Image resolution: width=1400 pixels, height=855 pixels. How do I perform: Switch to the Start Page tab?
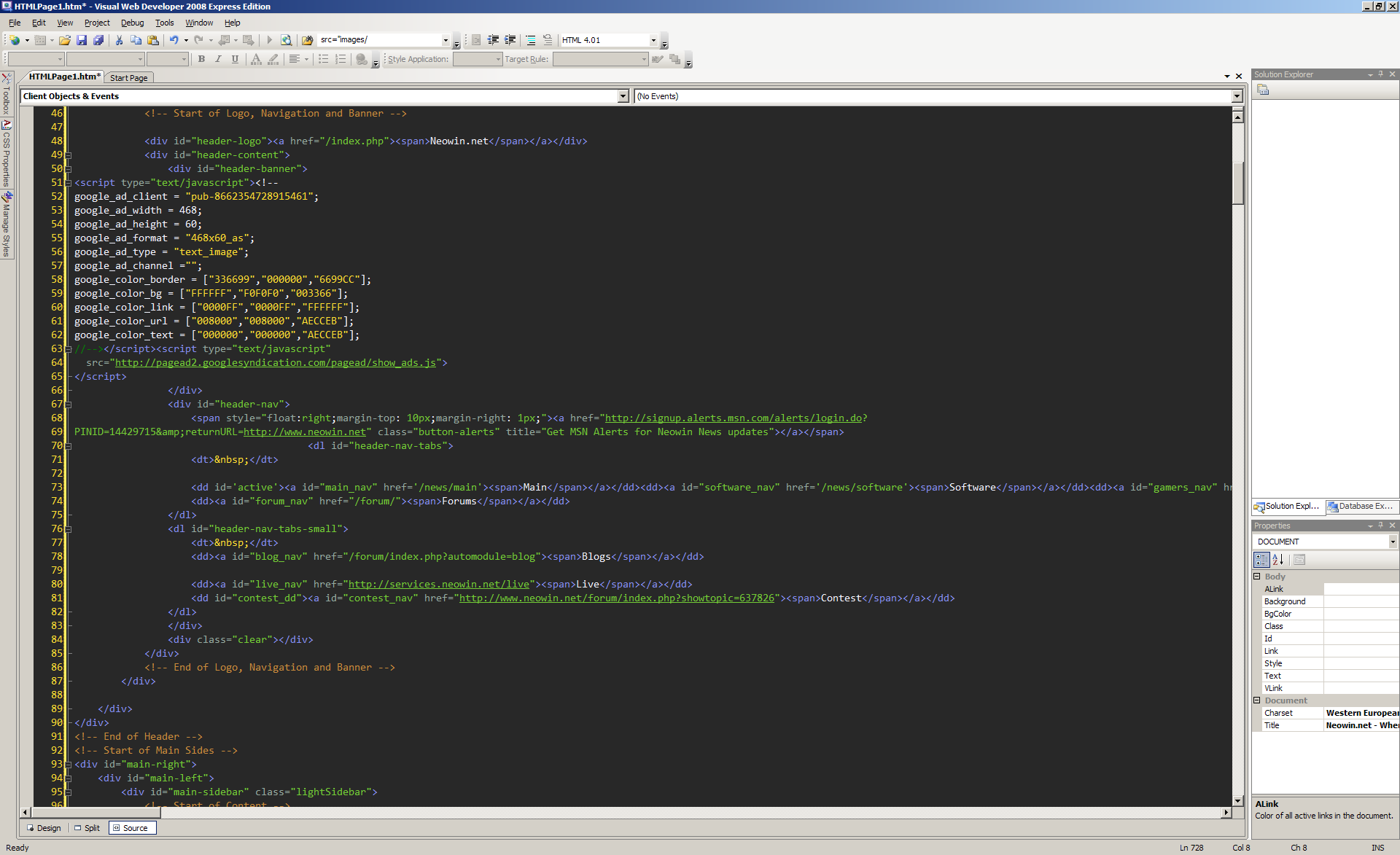coord(129,78)
